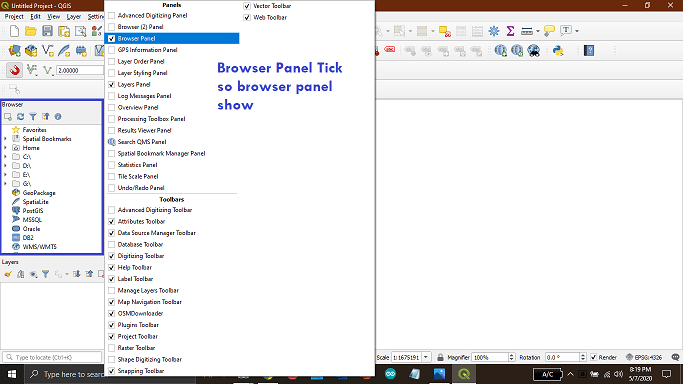This screenshot has height=384, width=683.
Task: Click the Filter Legend funnel icon in Layers panel
Action: tap(45, 274)
